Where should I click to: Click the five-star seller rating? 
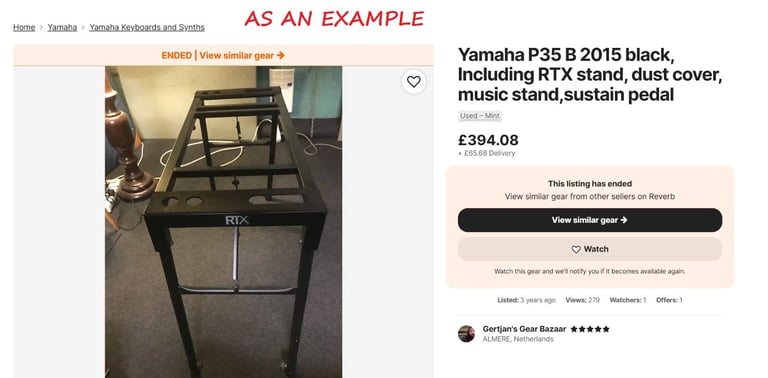pos(590,329)
